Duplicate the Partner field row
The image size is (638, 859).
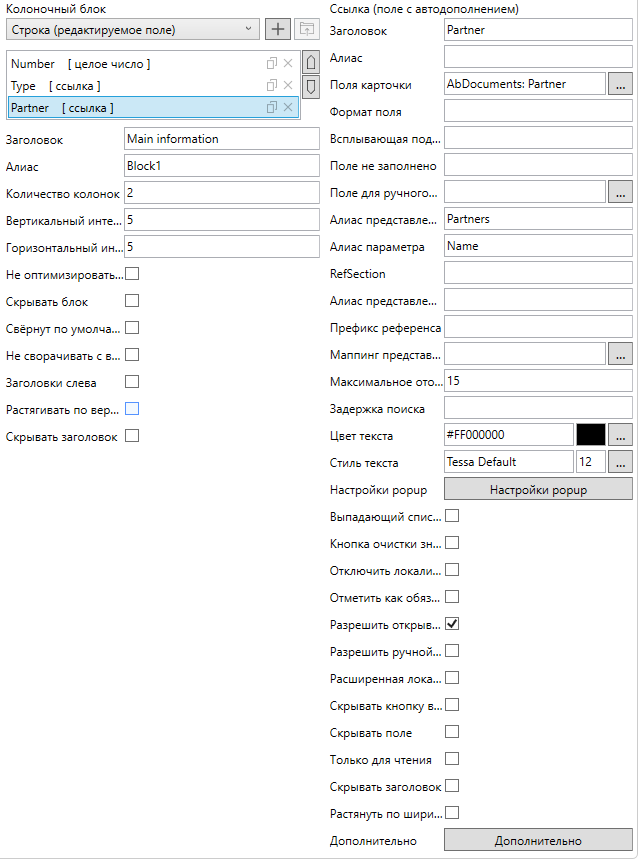click(x=271, y=108)
